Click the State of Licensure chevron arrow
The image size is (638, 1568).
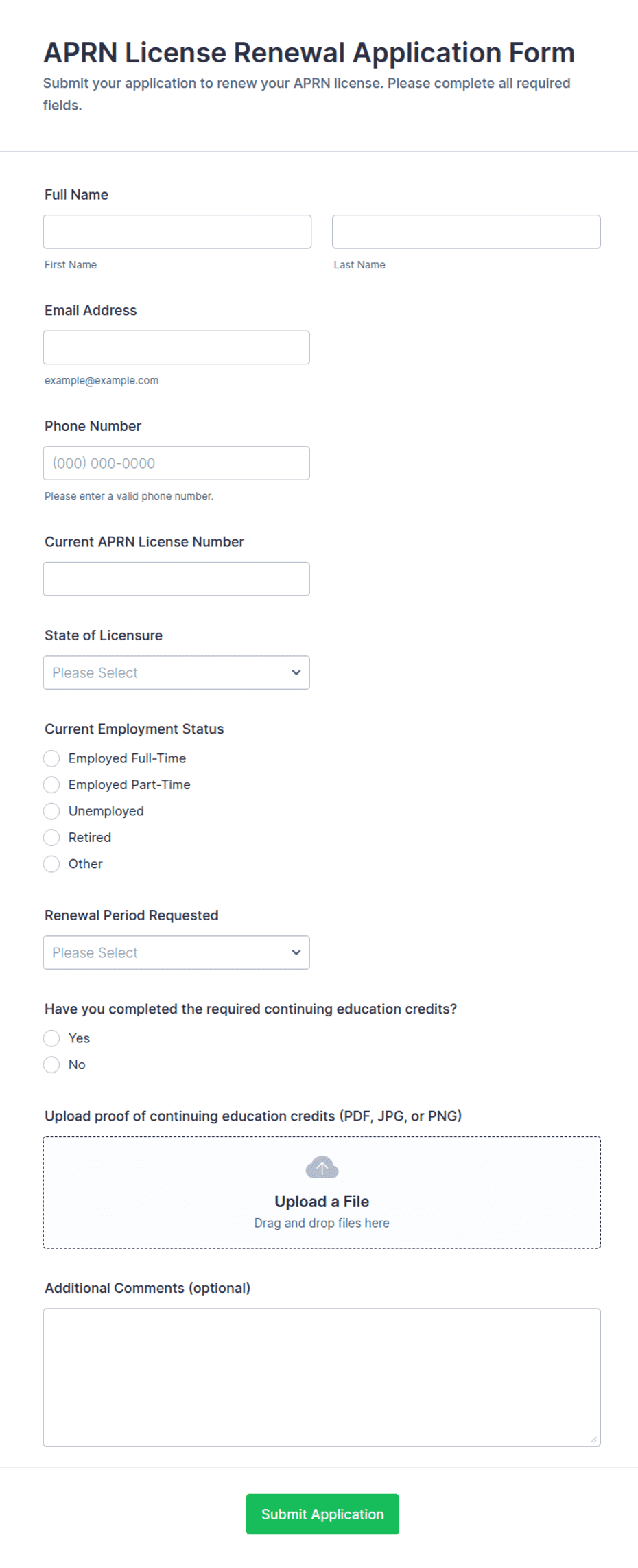[x=296, y=672]
